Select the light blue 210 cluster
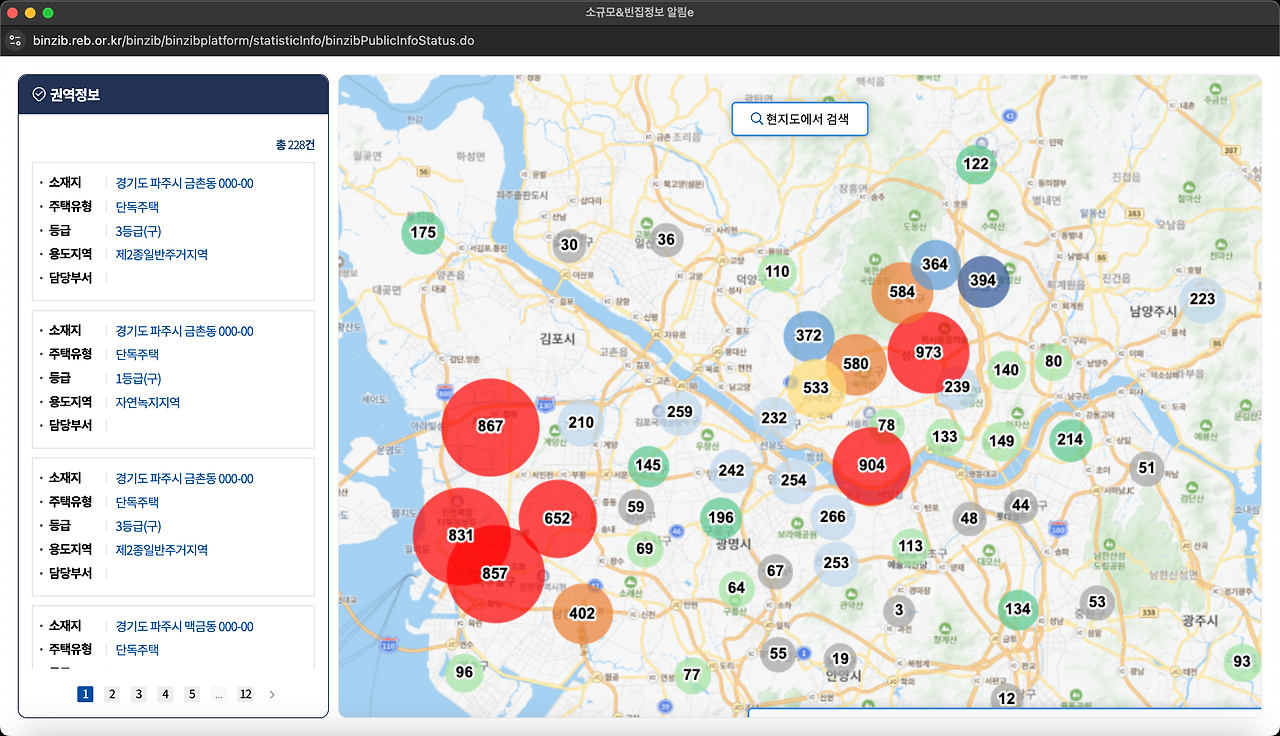This screenshot has width=1280, height=736. tap(581, 422)
